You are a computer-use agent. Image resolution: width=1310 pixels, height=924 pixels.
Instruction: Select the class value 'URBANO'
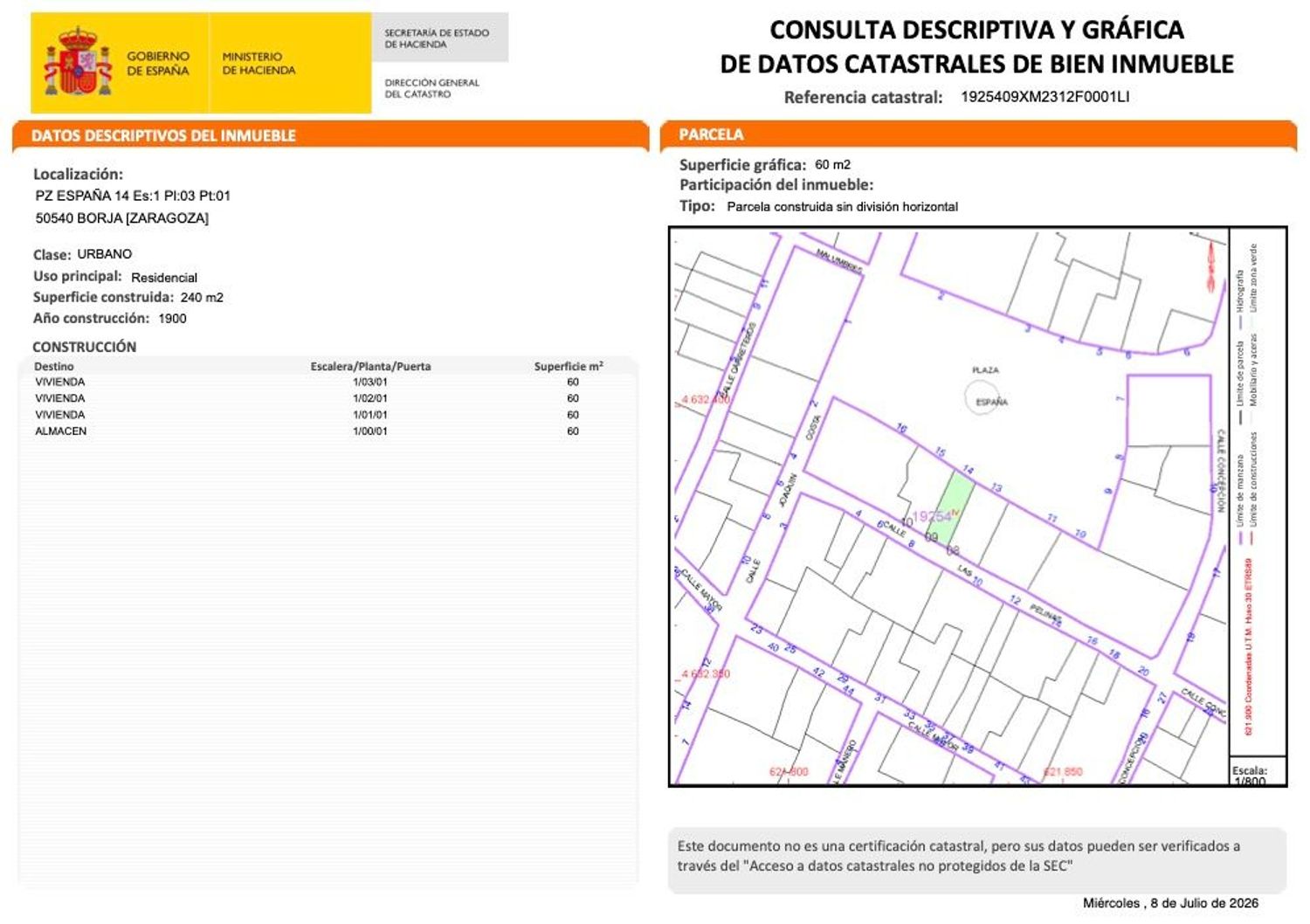(105, 254)
